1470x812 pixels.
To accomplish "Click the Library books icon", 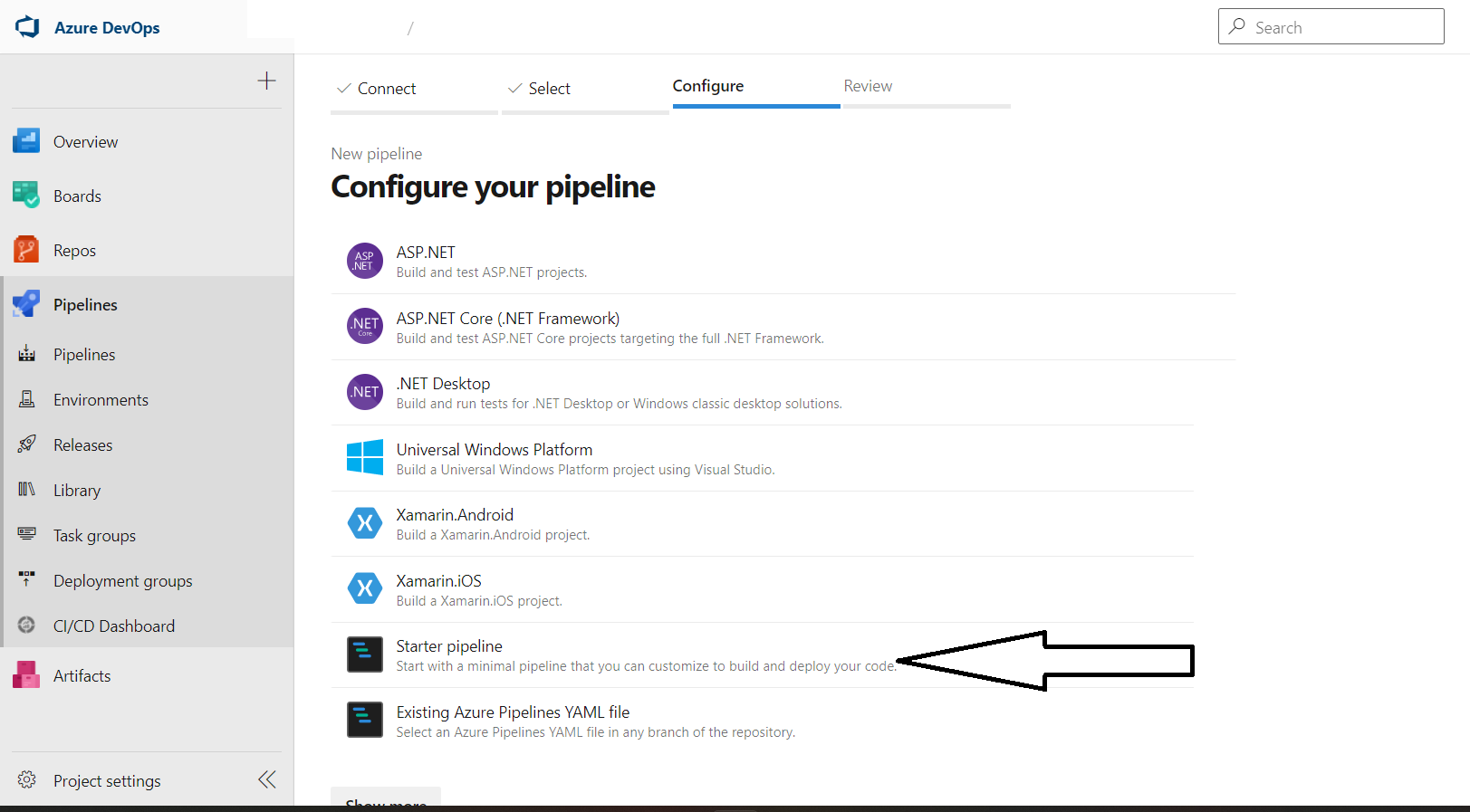I will [27, 490].
